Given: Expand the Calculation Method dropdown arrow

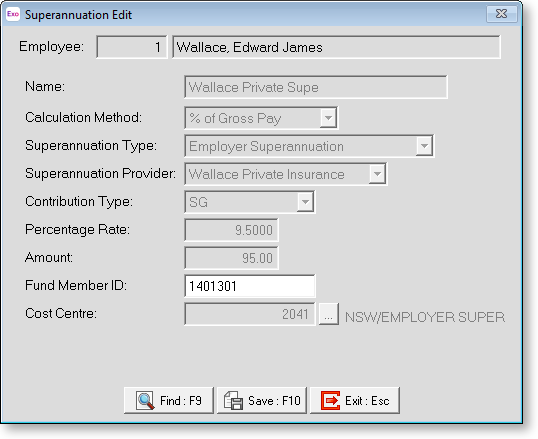Looking at the screenshot, I should (x=328, y=118).
